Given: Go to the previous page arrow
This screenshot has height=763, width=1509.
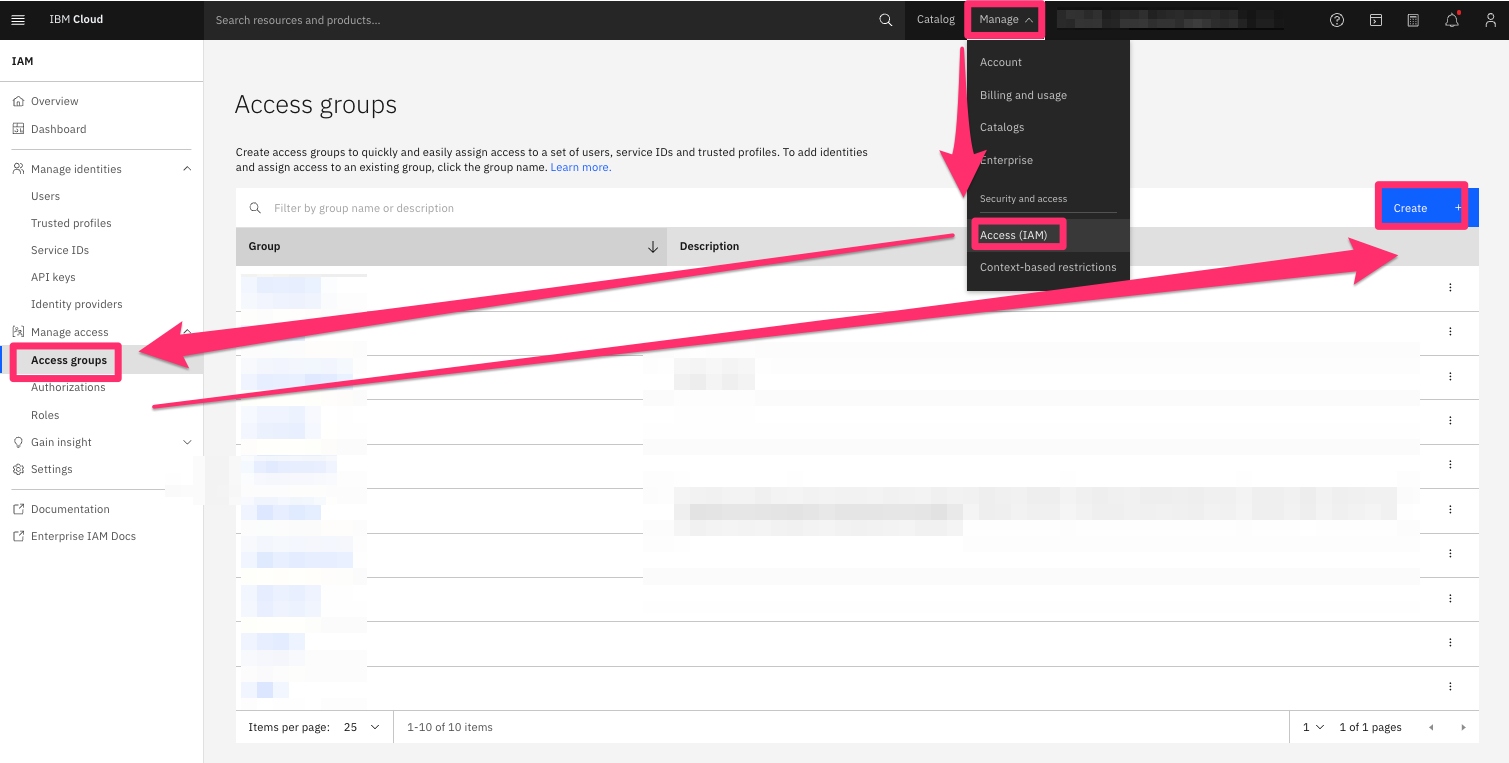Looking at the screenshot, I should pos(1431,727).
